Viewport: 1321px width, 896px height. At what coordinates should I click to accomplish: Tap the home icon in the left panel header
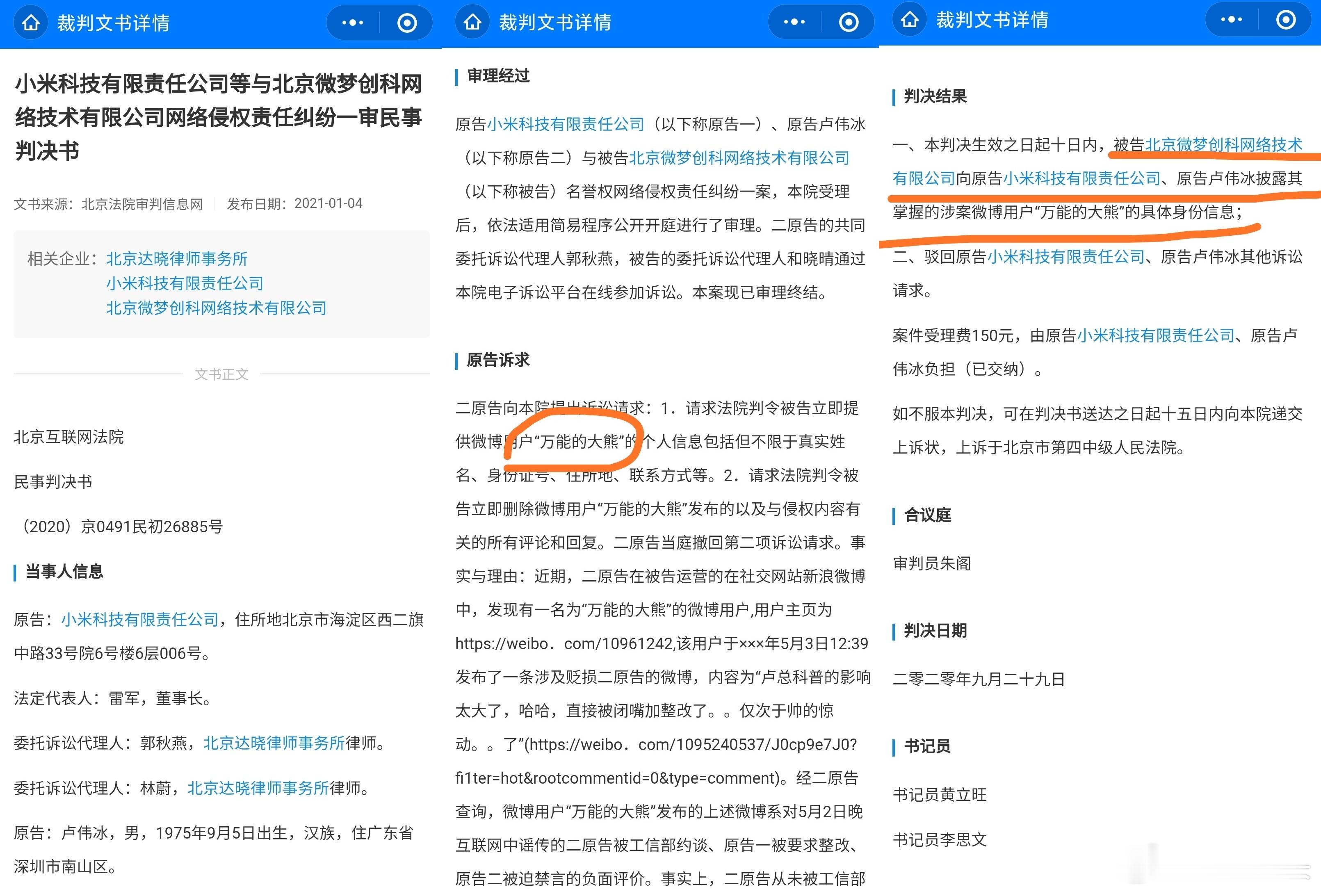click(31, 23)
